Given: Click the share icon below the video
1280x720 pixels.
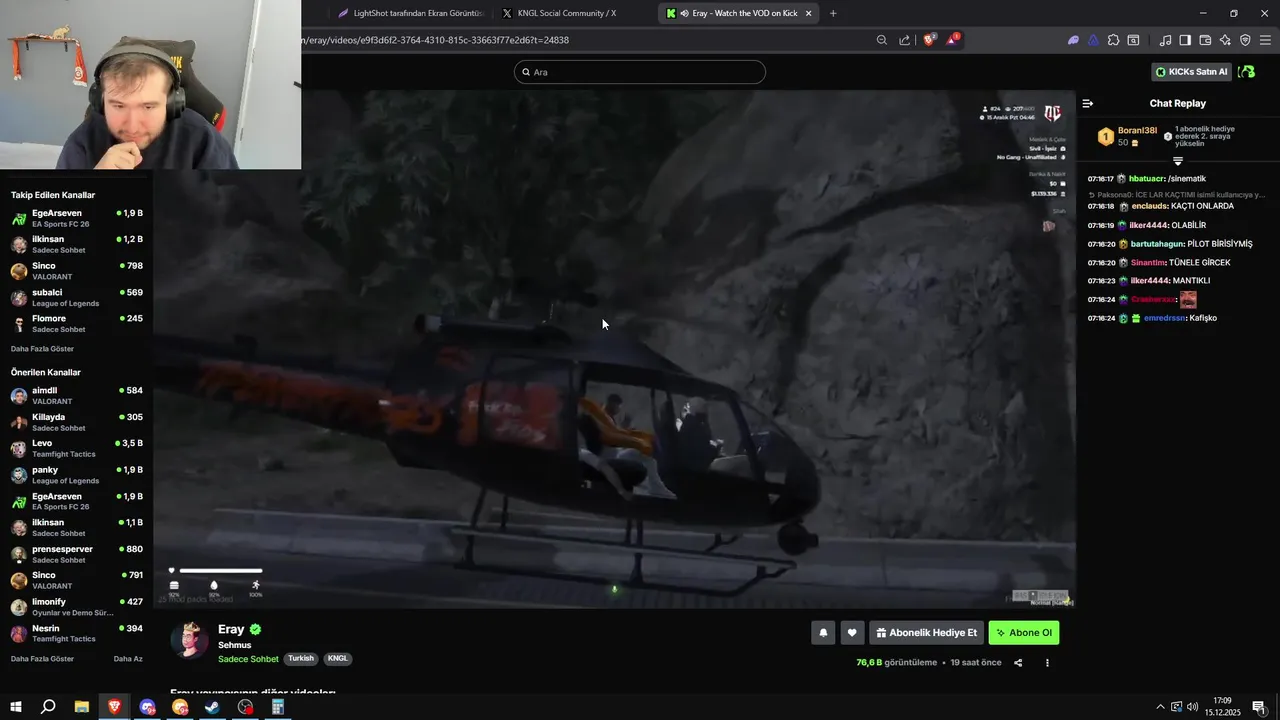Looking at the screenshot, I should pyautogui.click(x=1018, y=662).
